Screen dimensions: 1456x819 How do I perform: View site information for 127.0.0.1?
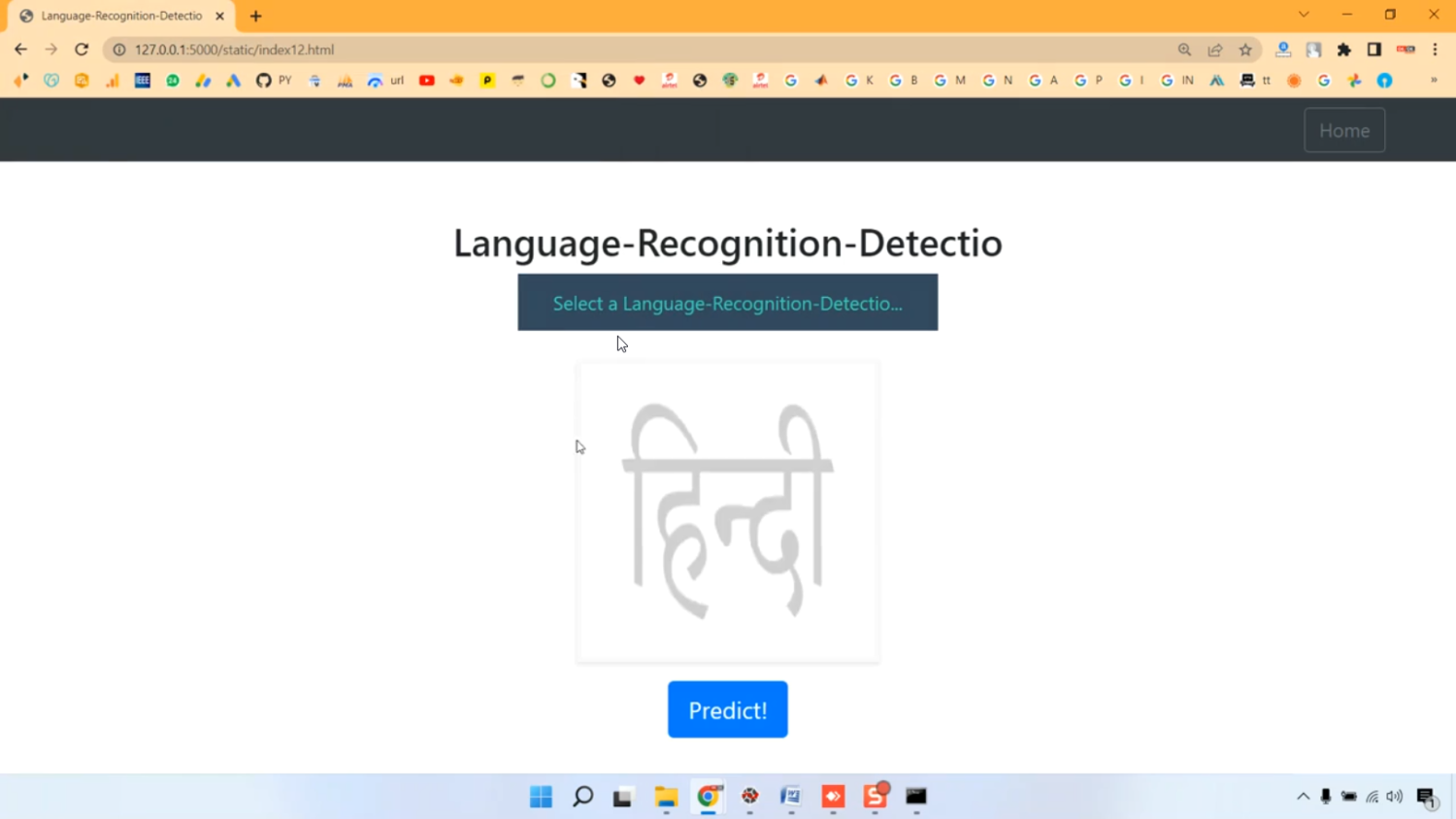(x=119, y=49)
